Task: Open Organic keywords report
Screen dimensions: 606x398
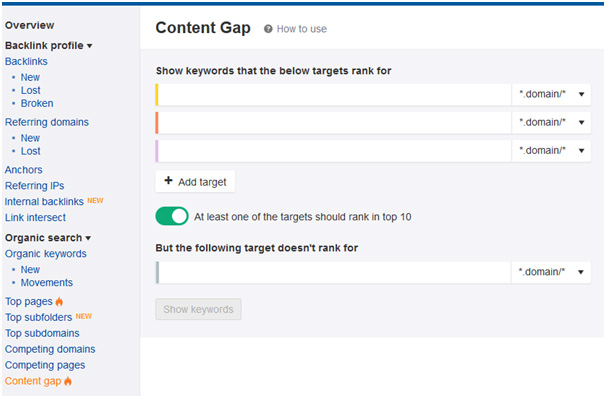Action: [x=46, y=254]
